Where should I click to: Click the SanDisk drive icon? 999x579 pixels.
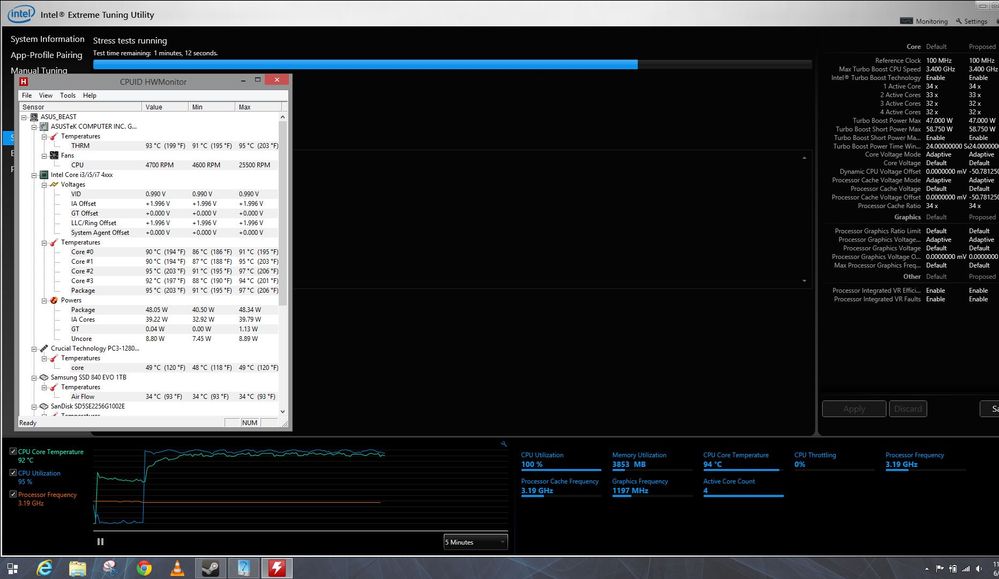click(x=44, y=406)
